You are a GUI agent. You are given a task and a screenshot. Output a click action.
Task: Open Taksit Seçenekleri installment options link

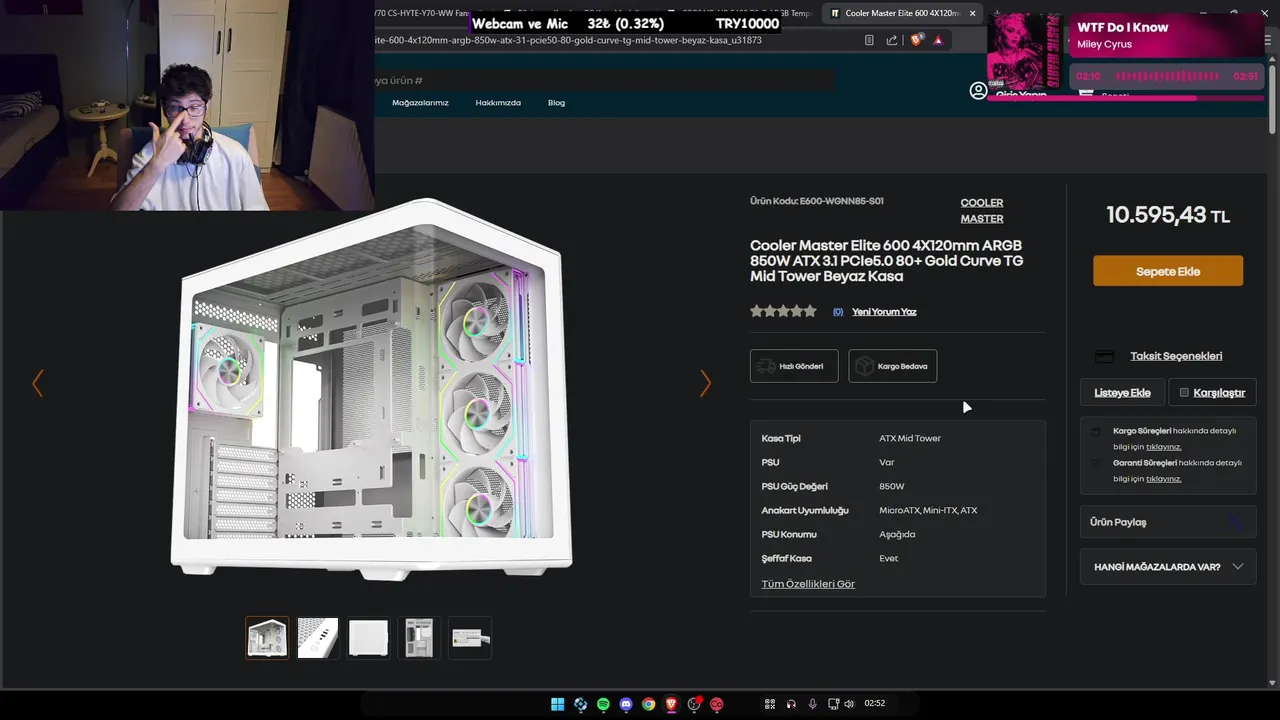point(1176,356)
